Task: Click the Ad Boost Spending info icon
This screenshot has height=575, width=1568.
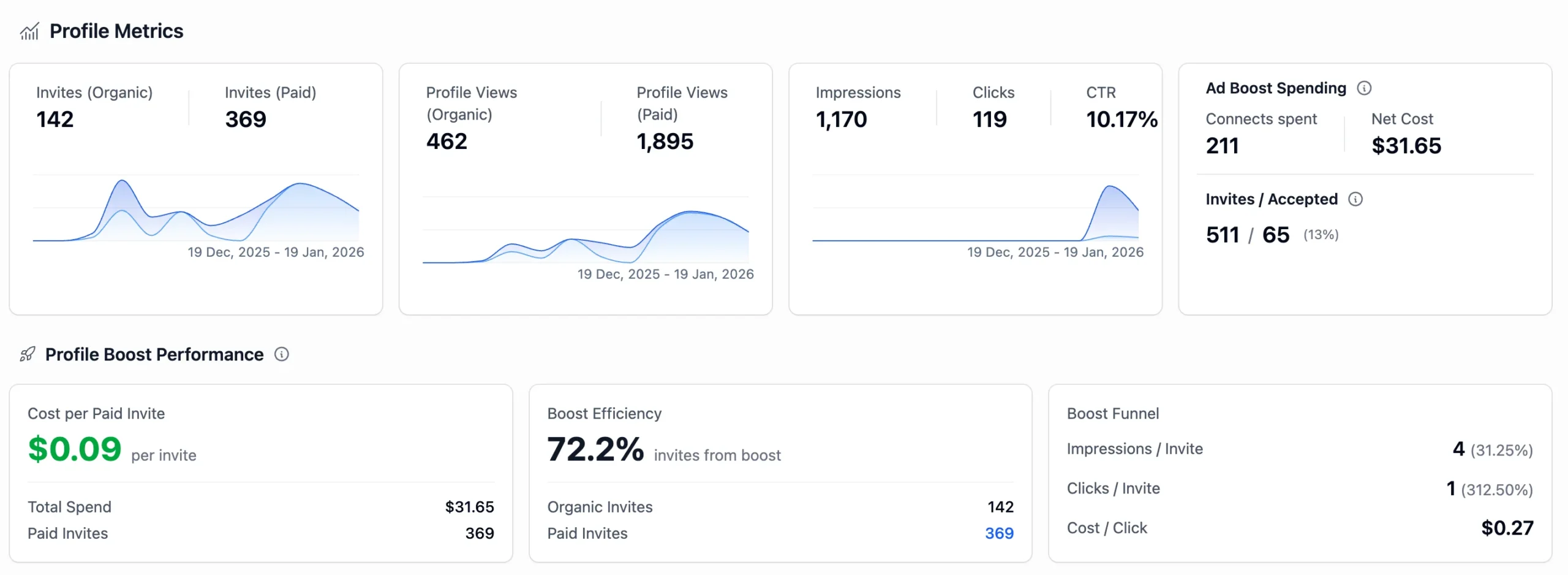Action: pyautogui.click(x=1363, y=88)
